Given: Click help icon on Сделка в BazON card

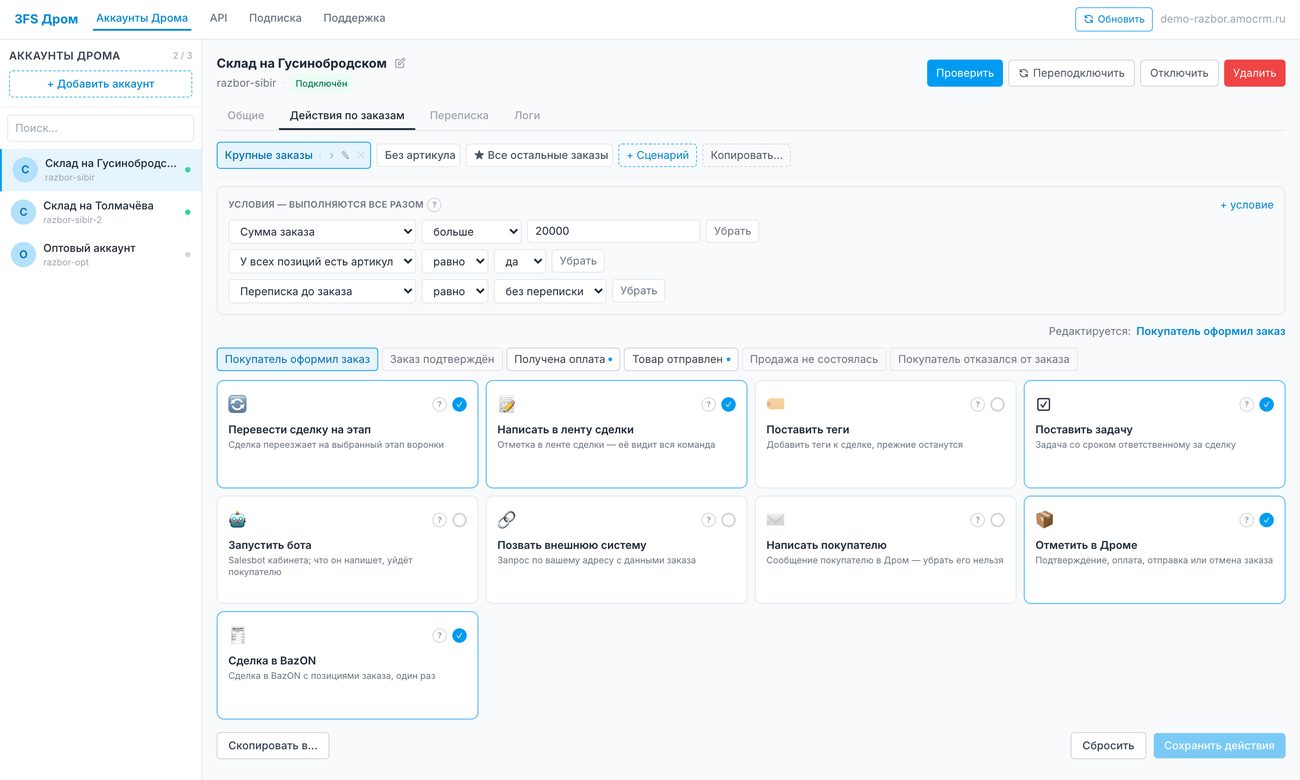Looking at the screenshot, I should click(x=439, y=636).
